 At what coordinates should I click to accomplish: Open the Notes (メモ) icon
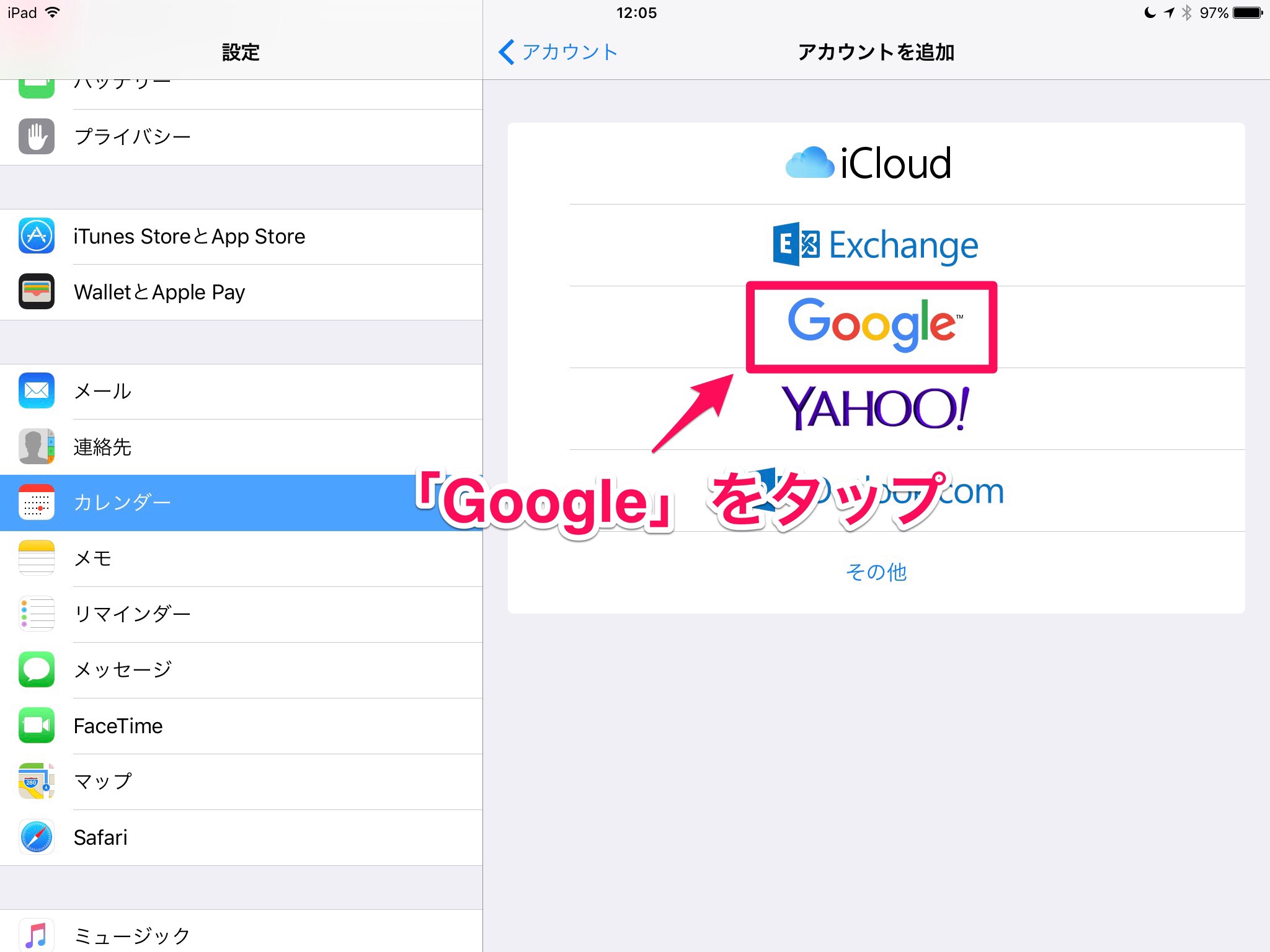click(37, 558)
